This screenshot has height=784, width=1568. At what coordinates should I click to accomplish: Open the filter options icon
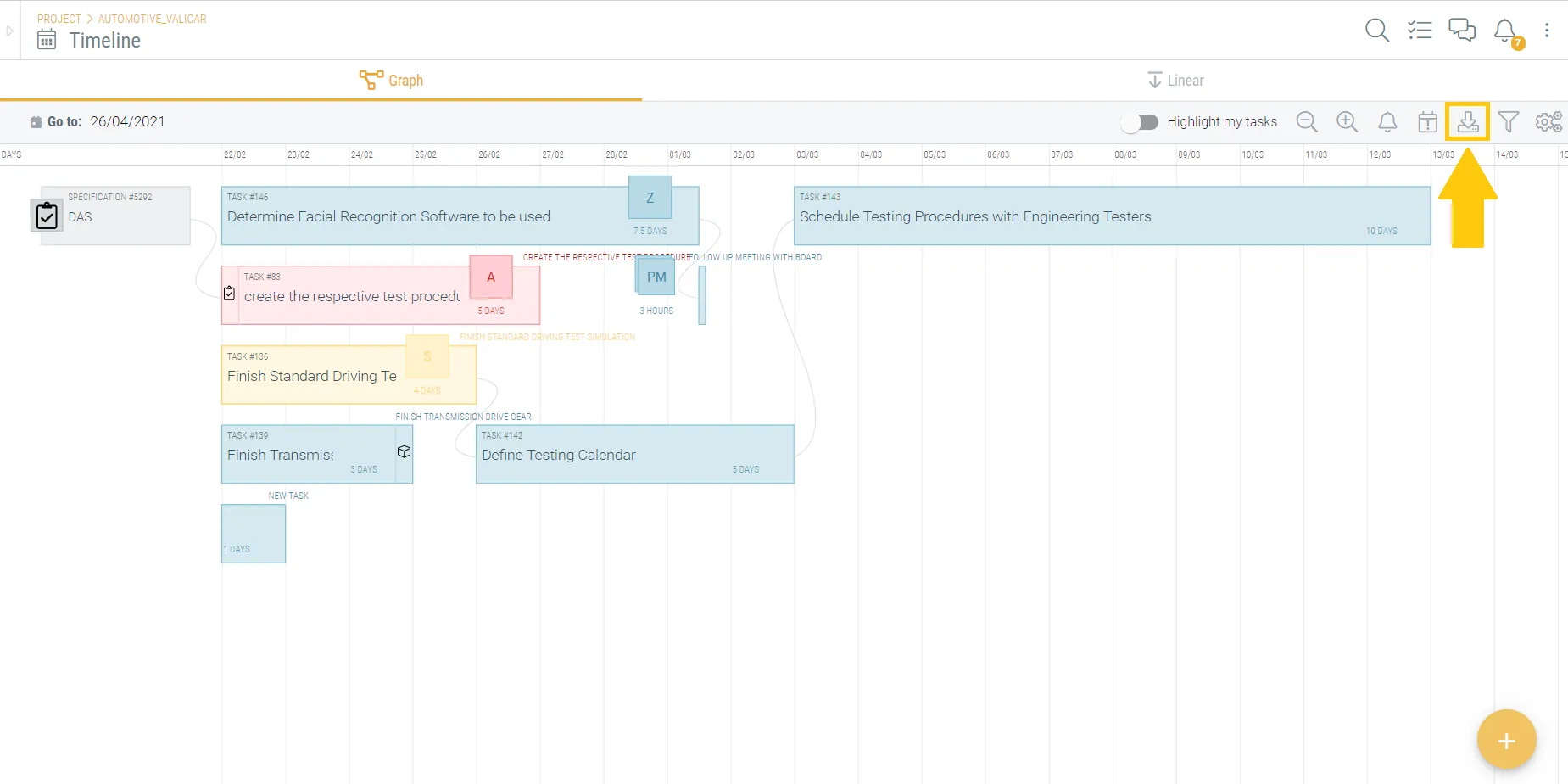tap(1509, 121)
